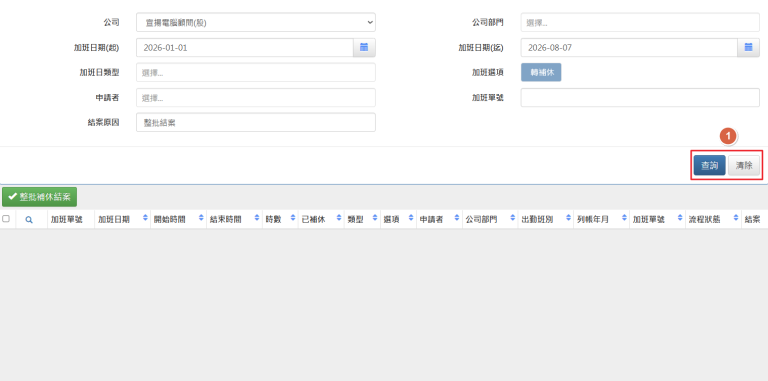
Task: Click the 加班選項 field label
Action: pos(487,72)
